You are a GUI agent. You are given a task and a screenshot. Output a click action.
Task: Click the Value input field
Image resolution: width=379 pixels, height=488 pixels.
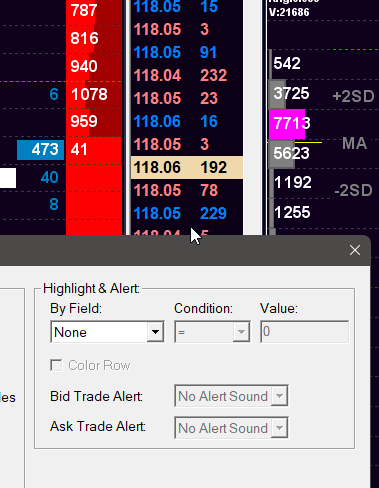[x=304, y=332]
